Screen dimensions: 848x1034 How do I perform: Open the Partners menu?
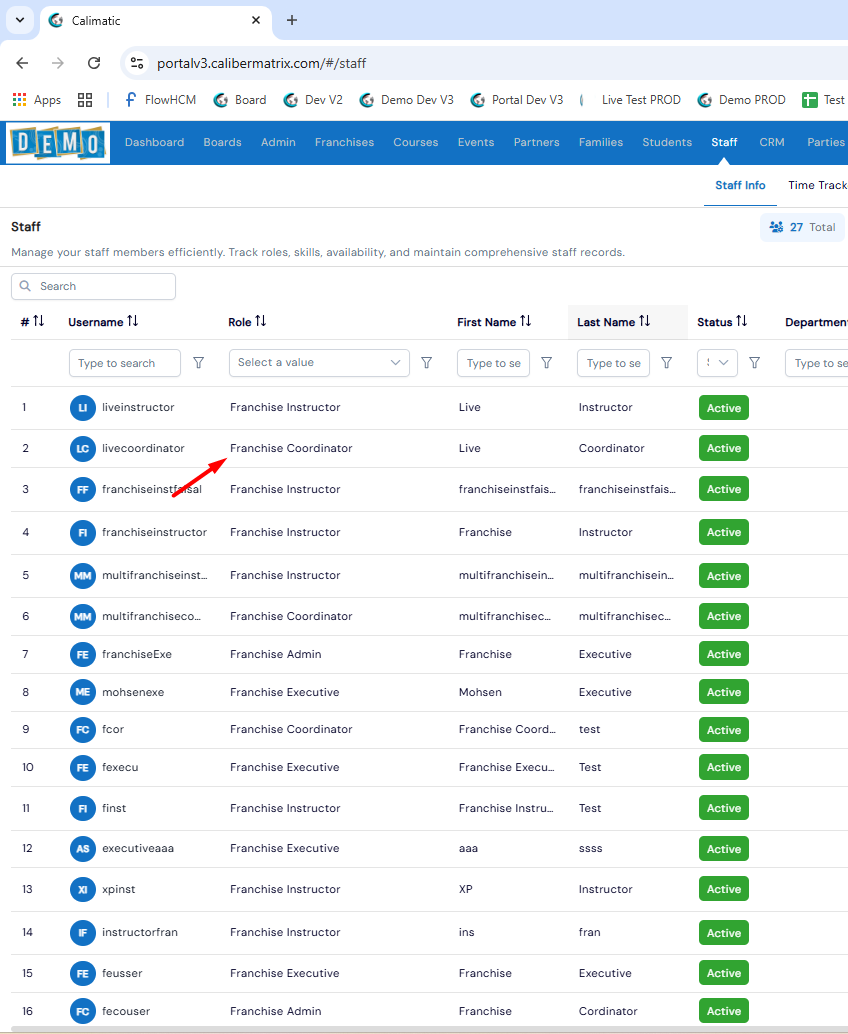pyautogui.click(x=537, y=142)
